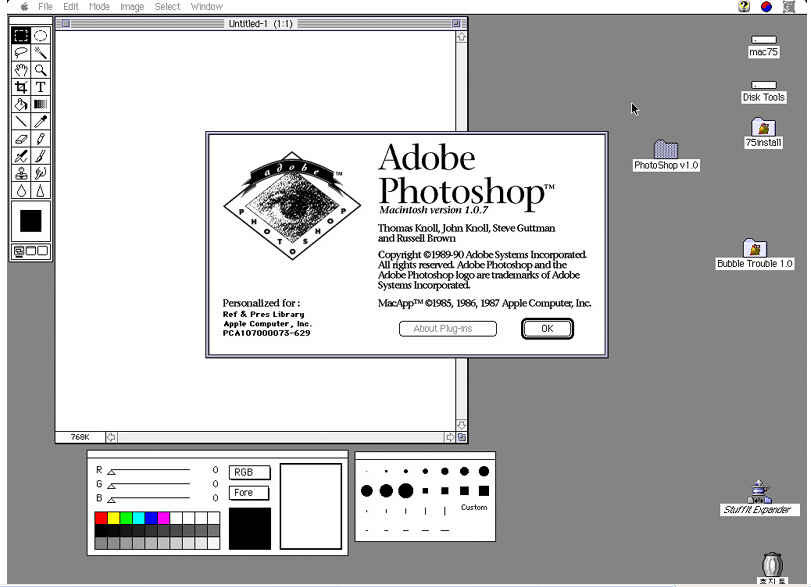The image size is (811, 587).
Task: Click the up scroll arrow of Untitled-1
Action: [461, 37]
